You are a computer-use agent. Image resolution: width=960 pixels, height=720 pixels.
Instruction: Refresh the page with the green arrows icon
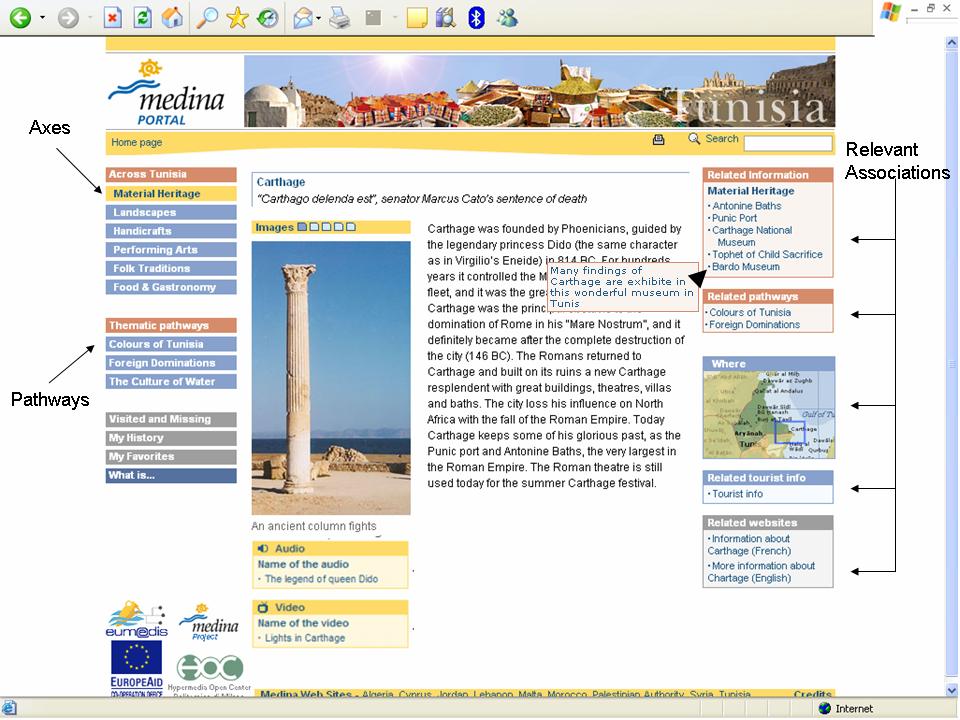[x=143, y=18]
